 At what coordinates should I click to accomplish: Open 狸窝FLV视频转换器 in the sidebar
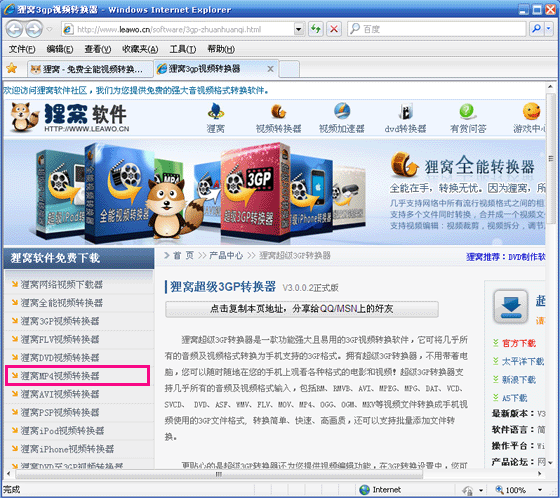(60, 339)
